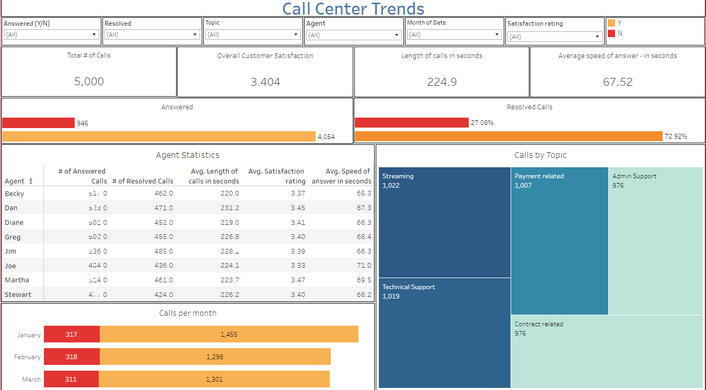Click Joe's speed of answer 71.0
Viewport: 706px width, 390px height.
point(364,265)
